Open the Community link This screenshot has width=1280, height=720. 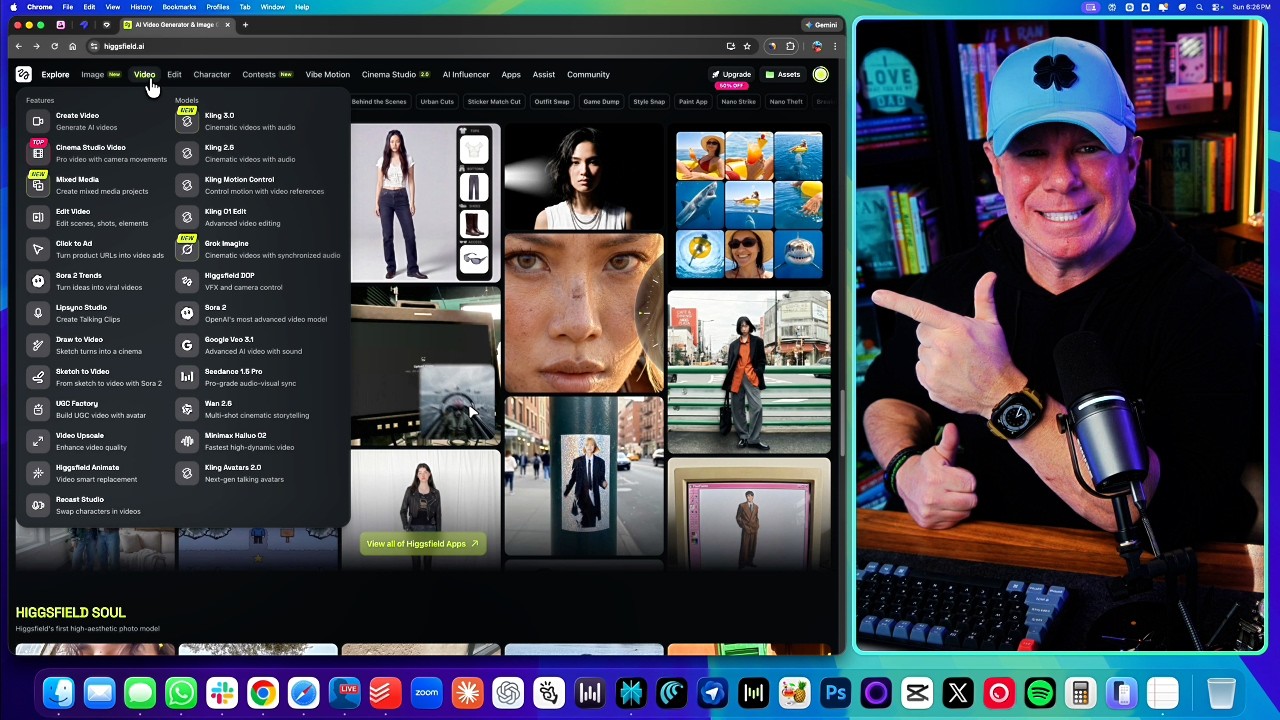(x=588, y=74)
